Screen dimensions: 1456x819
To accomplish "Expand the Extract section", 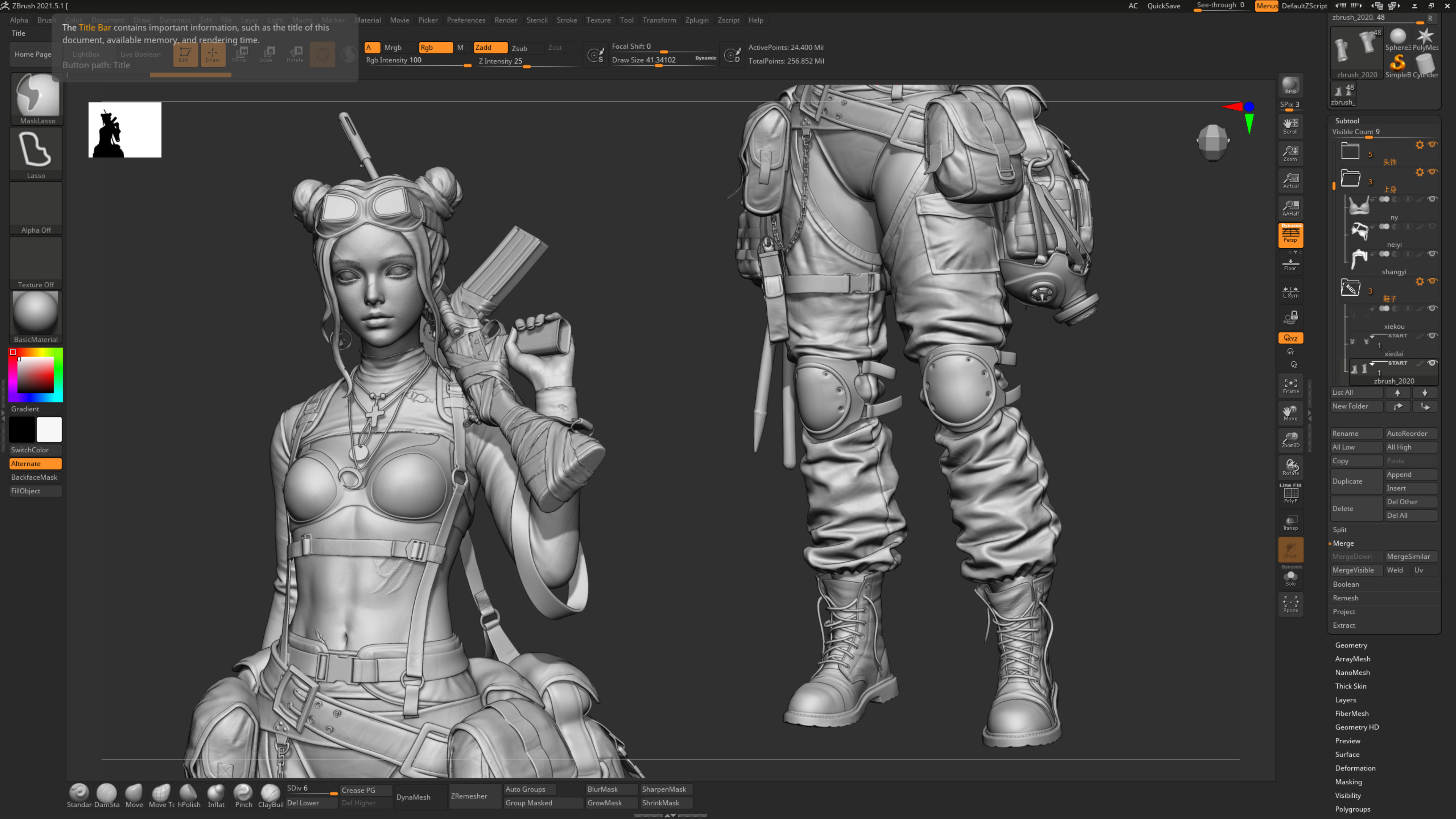I will (x=1344, y=625).
